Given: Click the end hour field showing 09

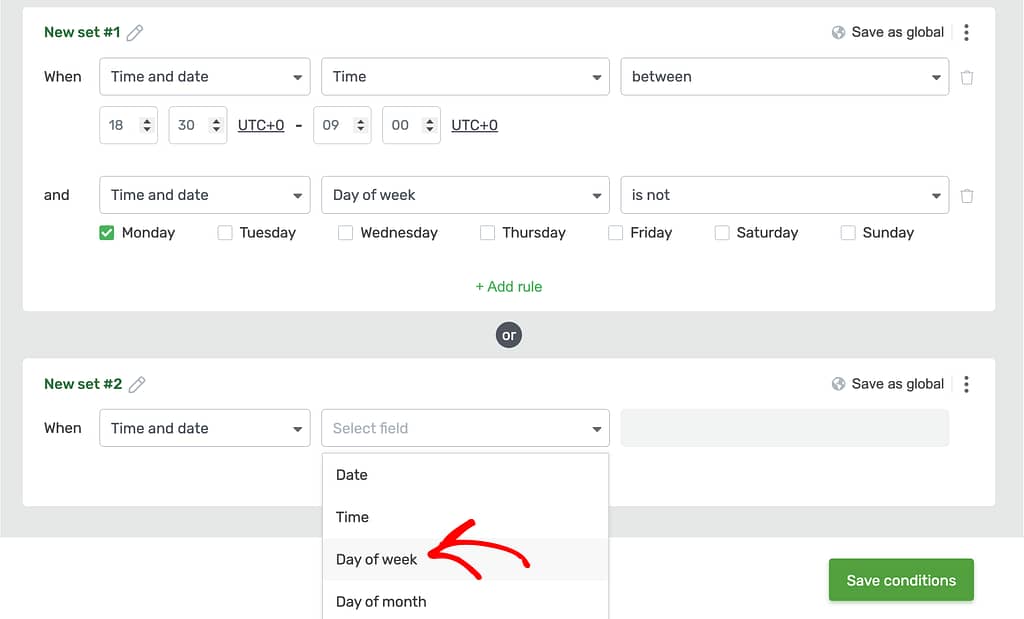Looking at the screenshot, I should [342, 125].
